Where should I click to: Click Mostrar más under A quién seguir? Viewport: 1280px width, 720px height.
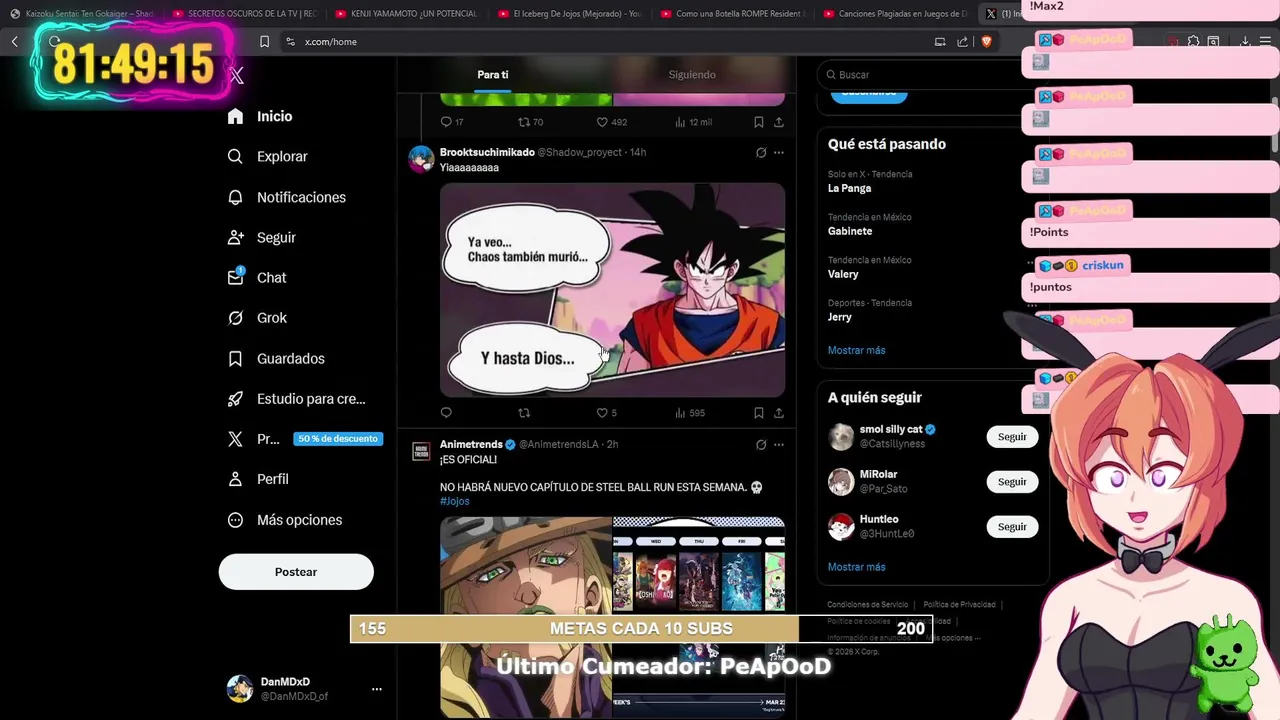tap(856, 567)
